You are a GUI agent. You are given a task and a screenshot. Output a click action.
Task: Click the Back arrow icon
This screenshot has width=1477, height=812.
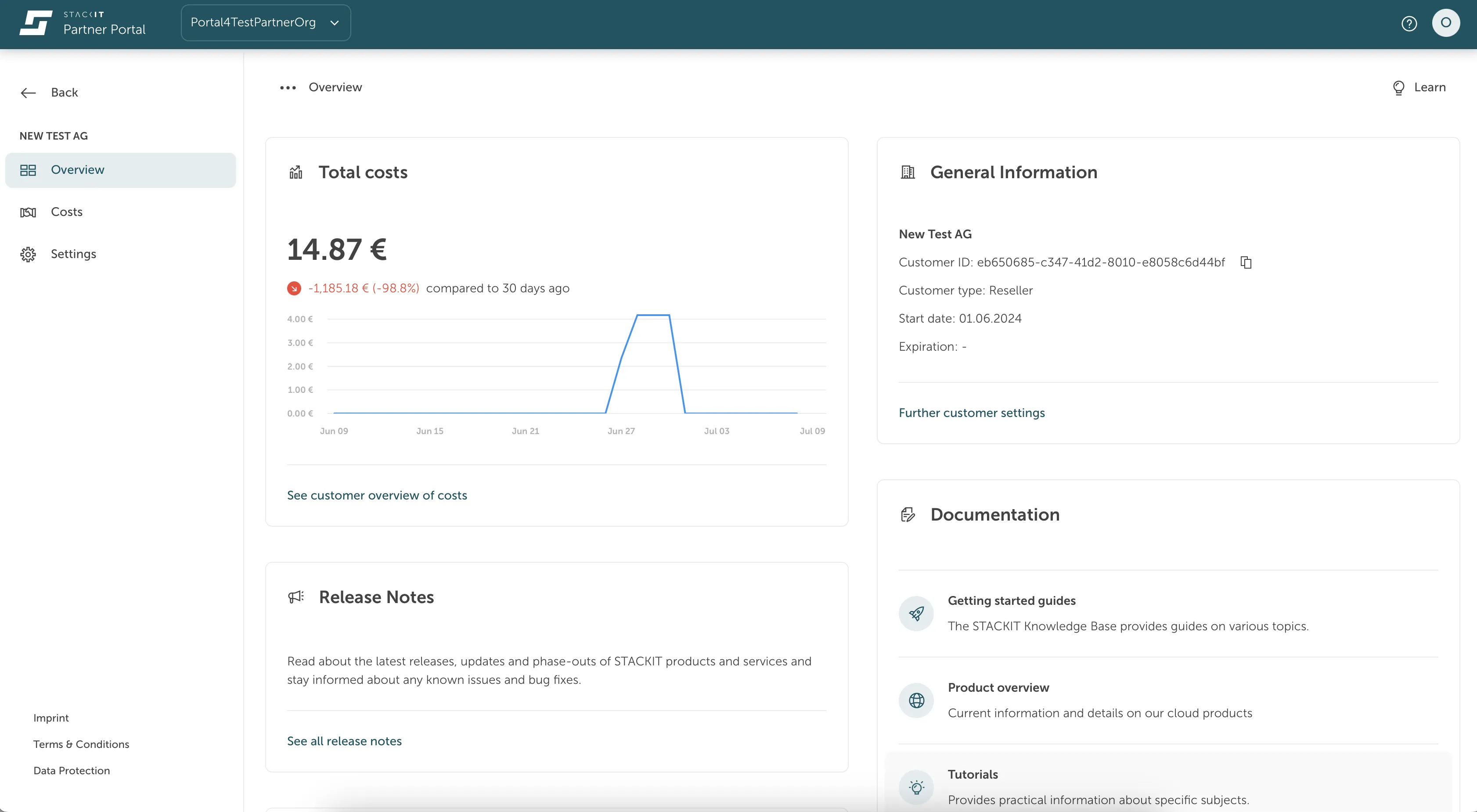(28, 93)
